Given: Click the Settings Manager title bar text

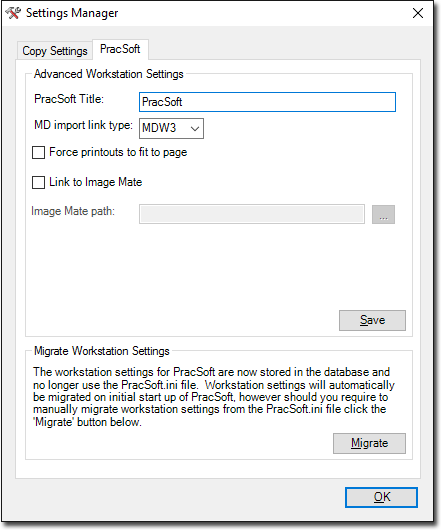Looking at the screenshot, I should click(x=72, y=13).
